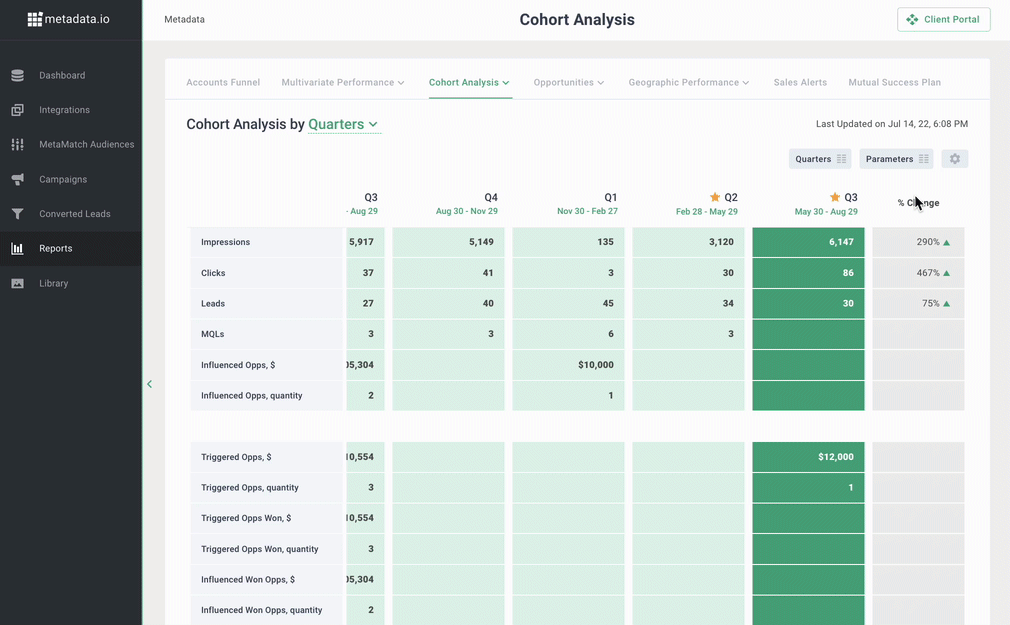Image resolution: width=1010 pixels, height=625 pixels.
Task: Toggle the orange star on Q2 column
Action: point(715,198)
